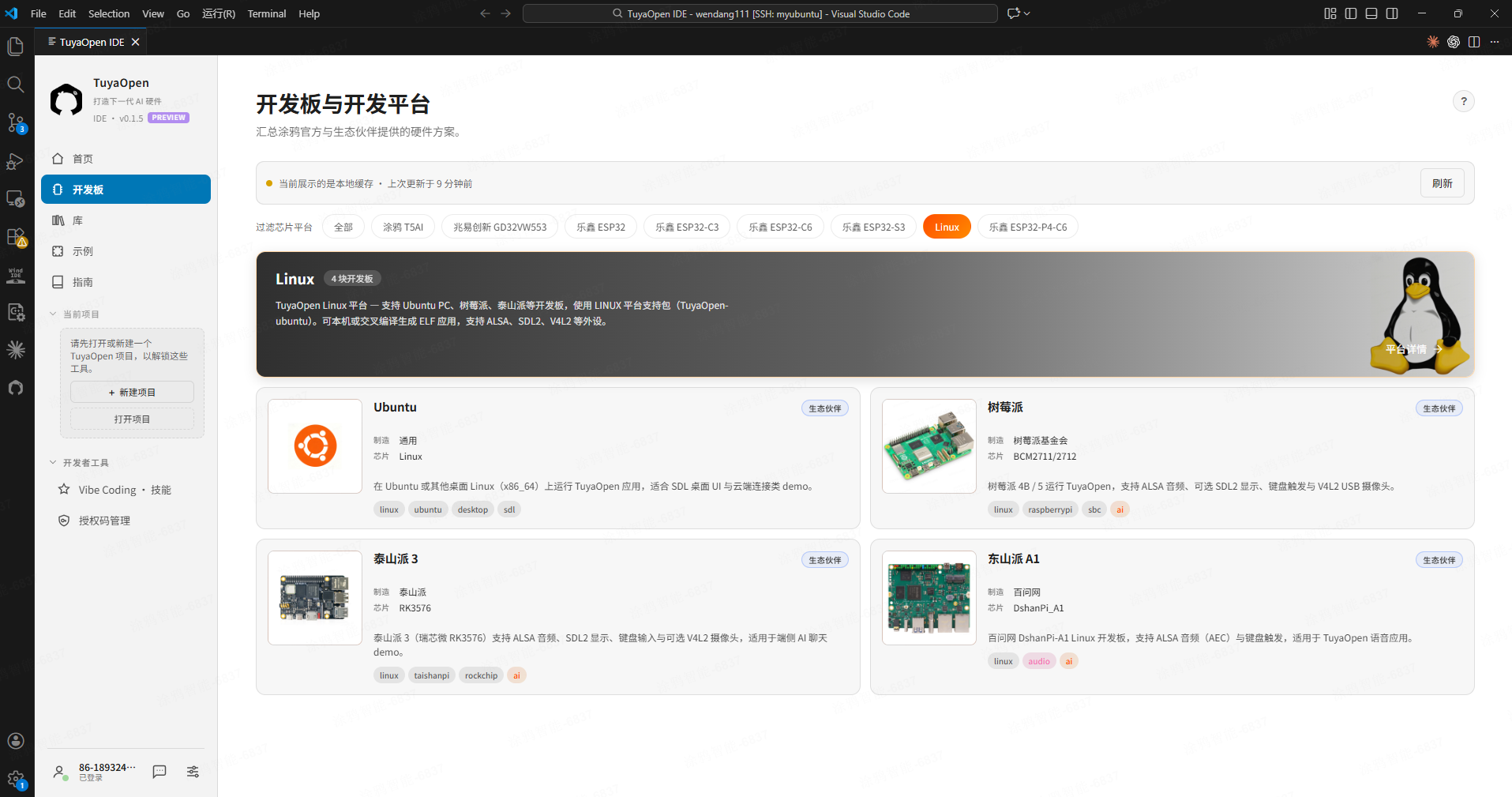The width and height of the screenshot is (1512, 797).
Task: Filter by 涂鸦 T5AI platform
Action: 403,227
